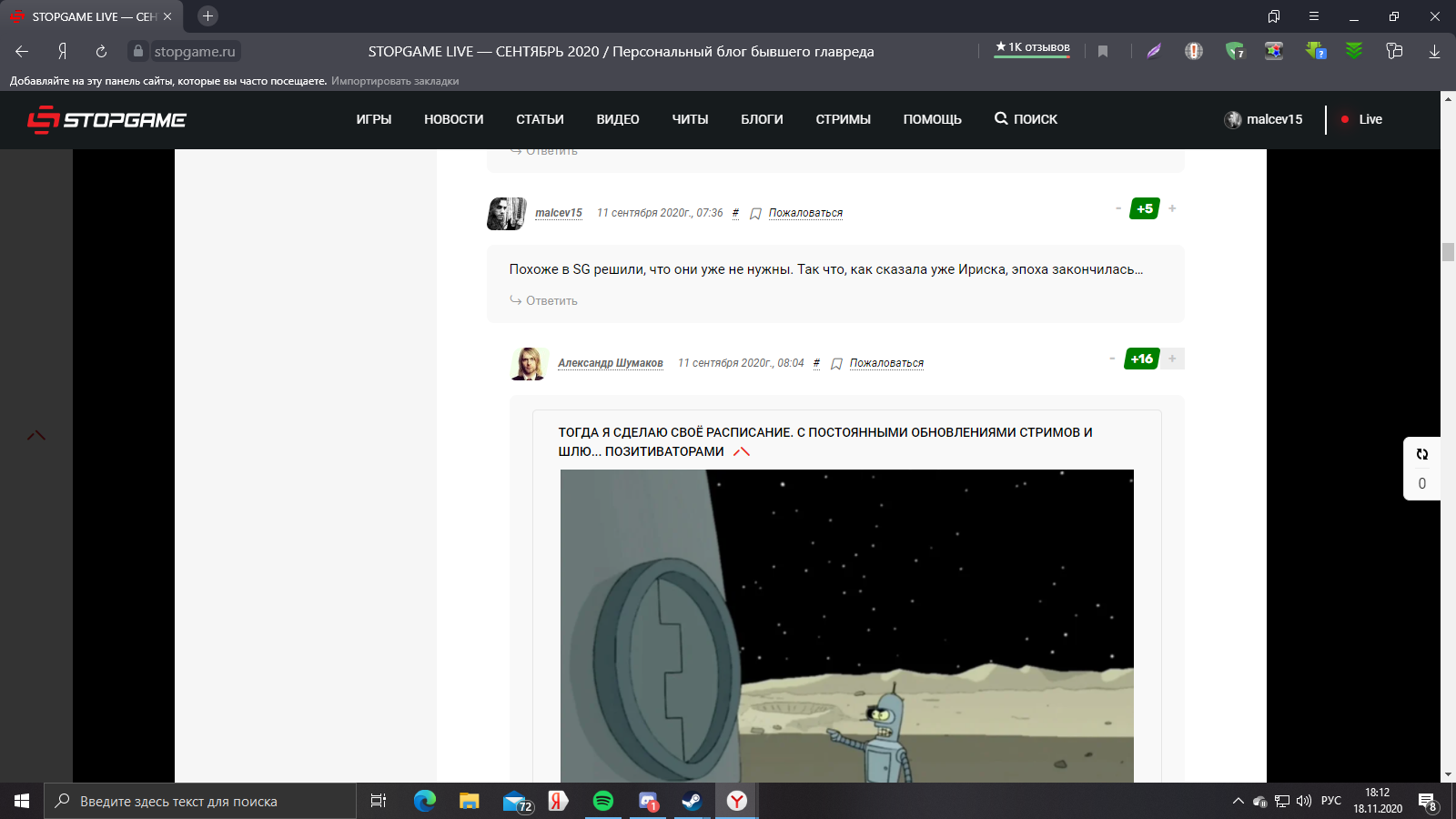Click Александр Шумаков's avatar
Viewport: 1456px width, 819px height.
528,363
